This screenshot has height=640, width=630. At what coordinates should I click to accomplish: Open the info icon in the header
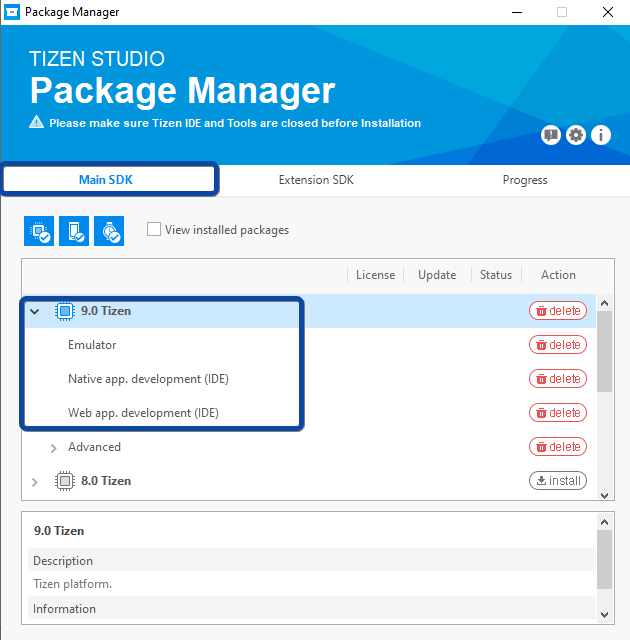[x=601, y=135]
